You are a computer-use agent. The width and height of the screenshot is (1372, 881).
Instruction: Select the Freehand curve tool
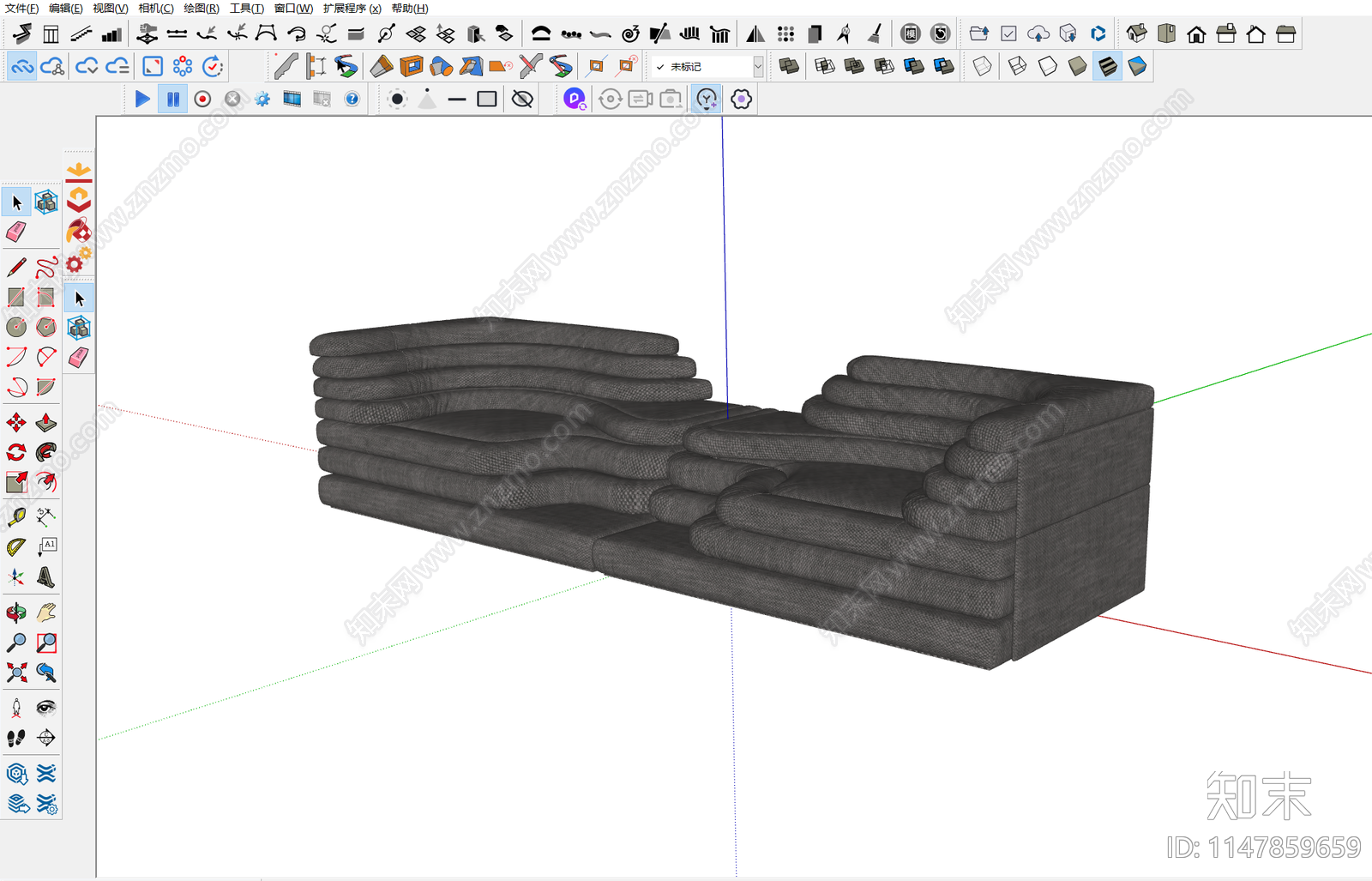(46, 267)
